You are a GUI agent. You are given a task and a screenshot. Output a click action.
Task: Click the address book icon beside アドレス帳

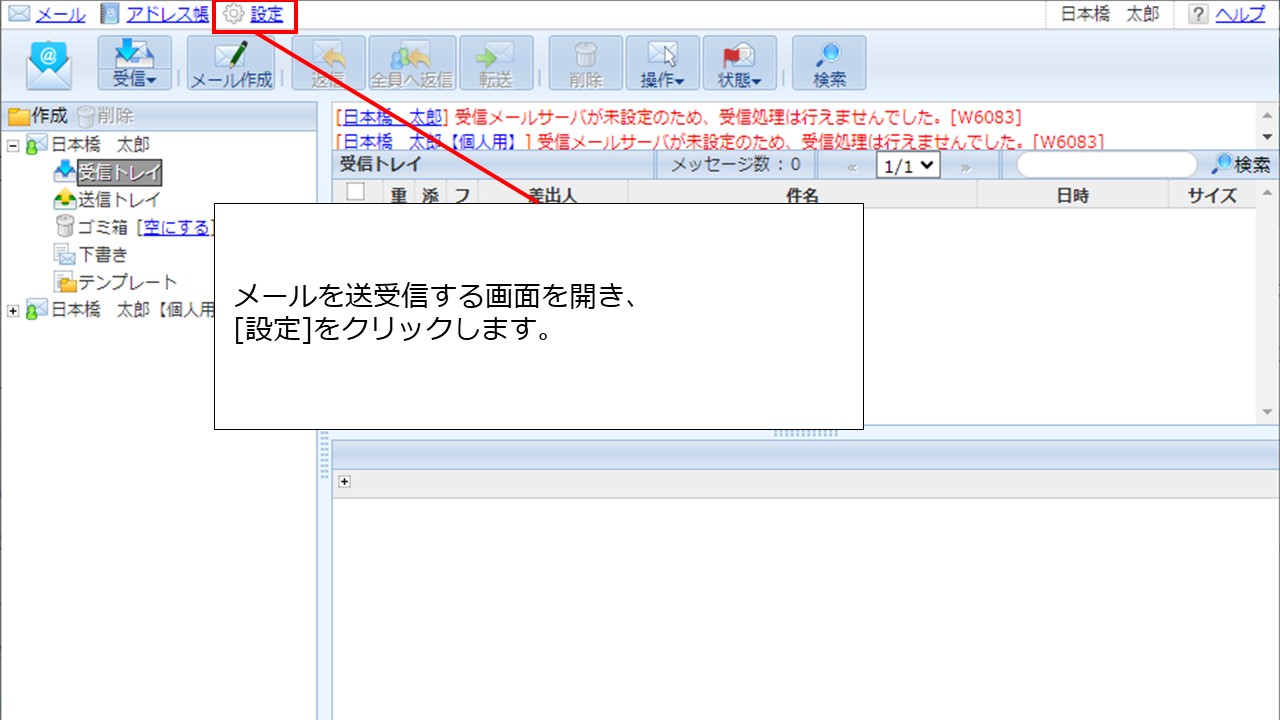tap(109, 15)
